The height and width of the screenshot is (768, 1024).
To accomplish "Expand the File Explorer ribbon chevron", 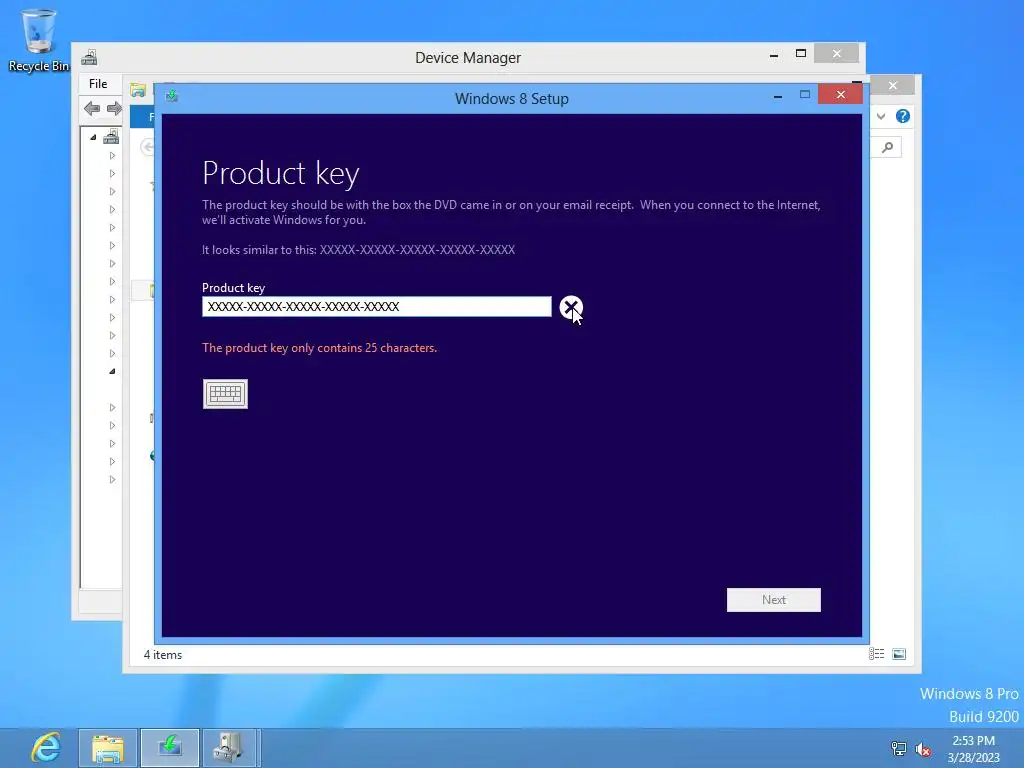I will [881, 116].
